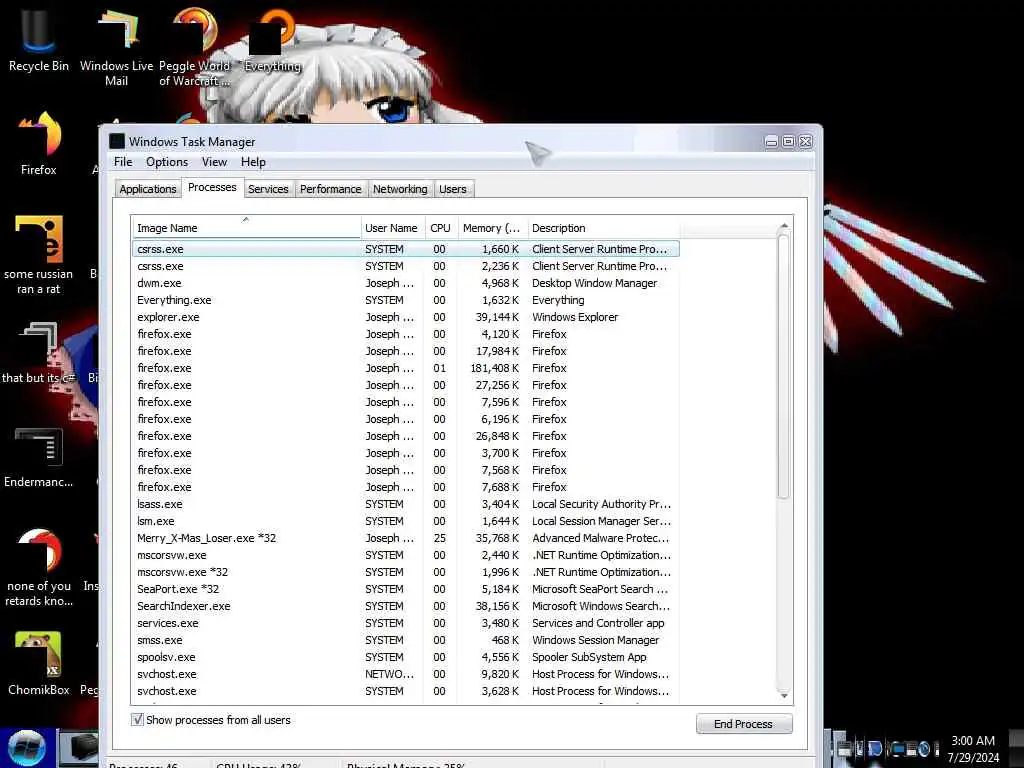Select the spoolsv.exe process row
The image size is (1024, 768).
click(406, 656)
